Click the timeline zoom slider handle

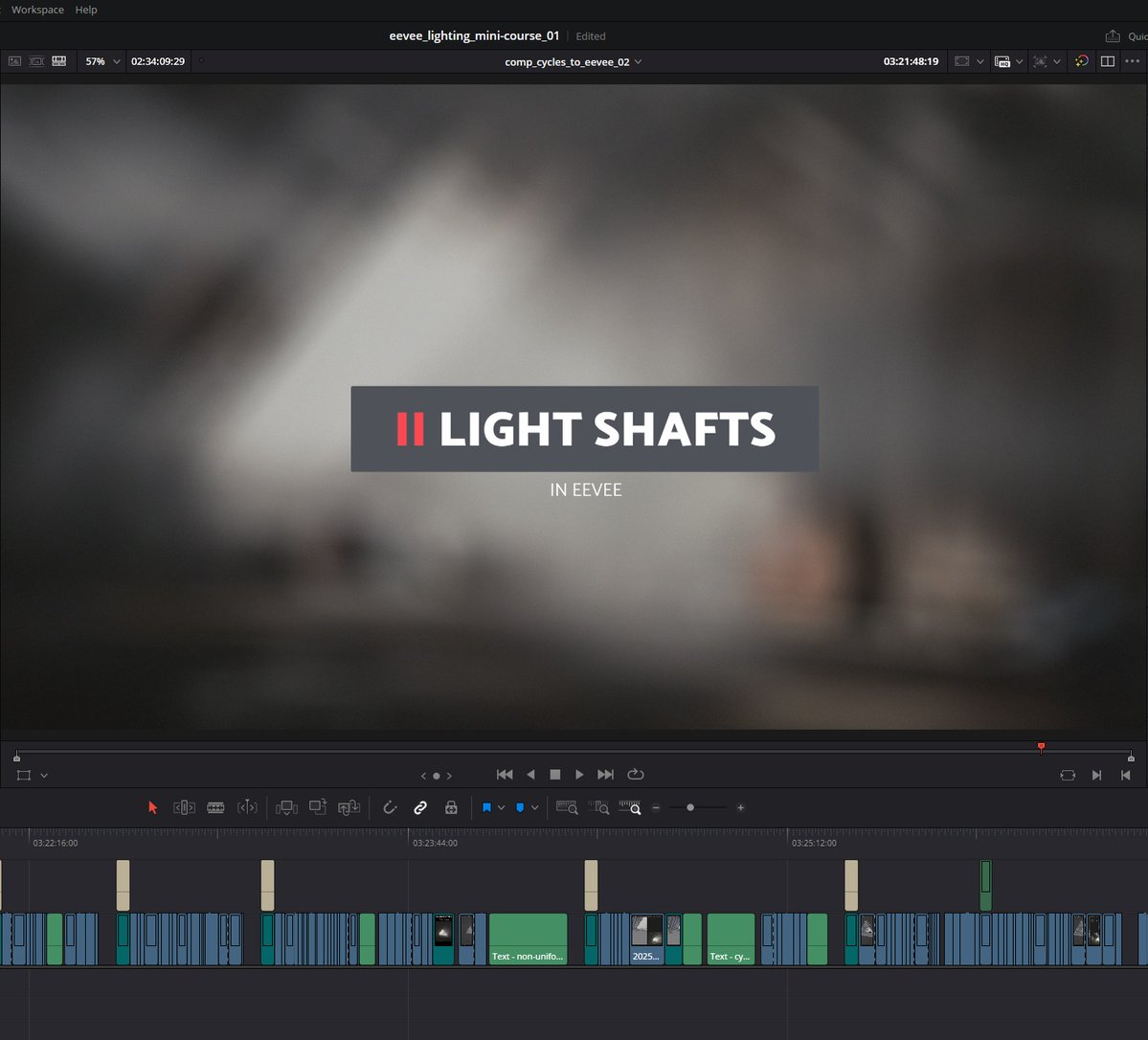pos(690,808)
